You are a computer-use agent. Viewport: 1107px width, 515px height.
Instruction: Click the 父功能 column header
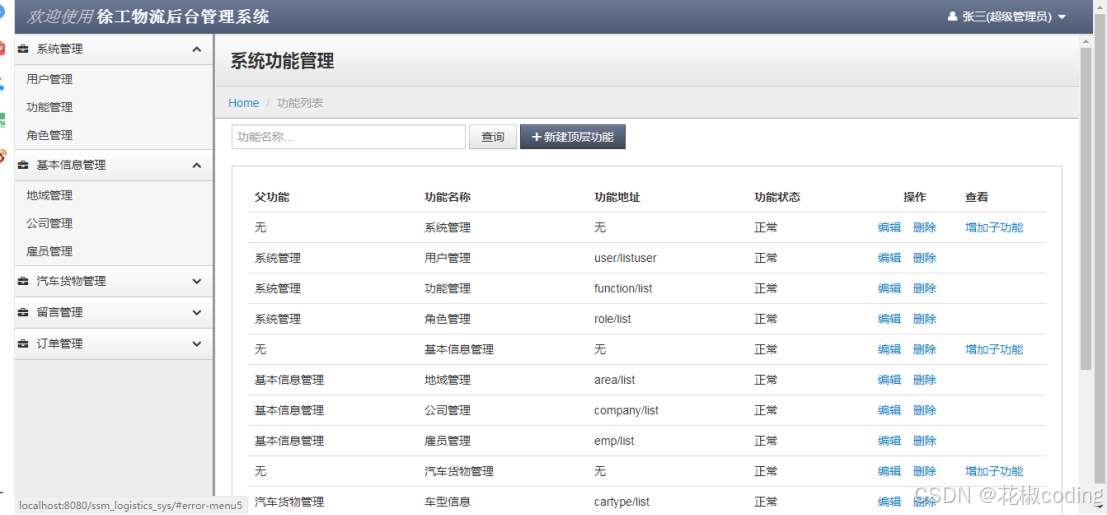pos(272,197)
